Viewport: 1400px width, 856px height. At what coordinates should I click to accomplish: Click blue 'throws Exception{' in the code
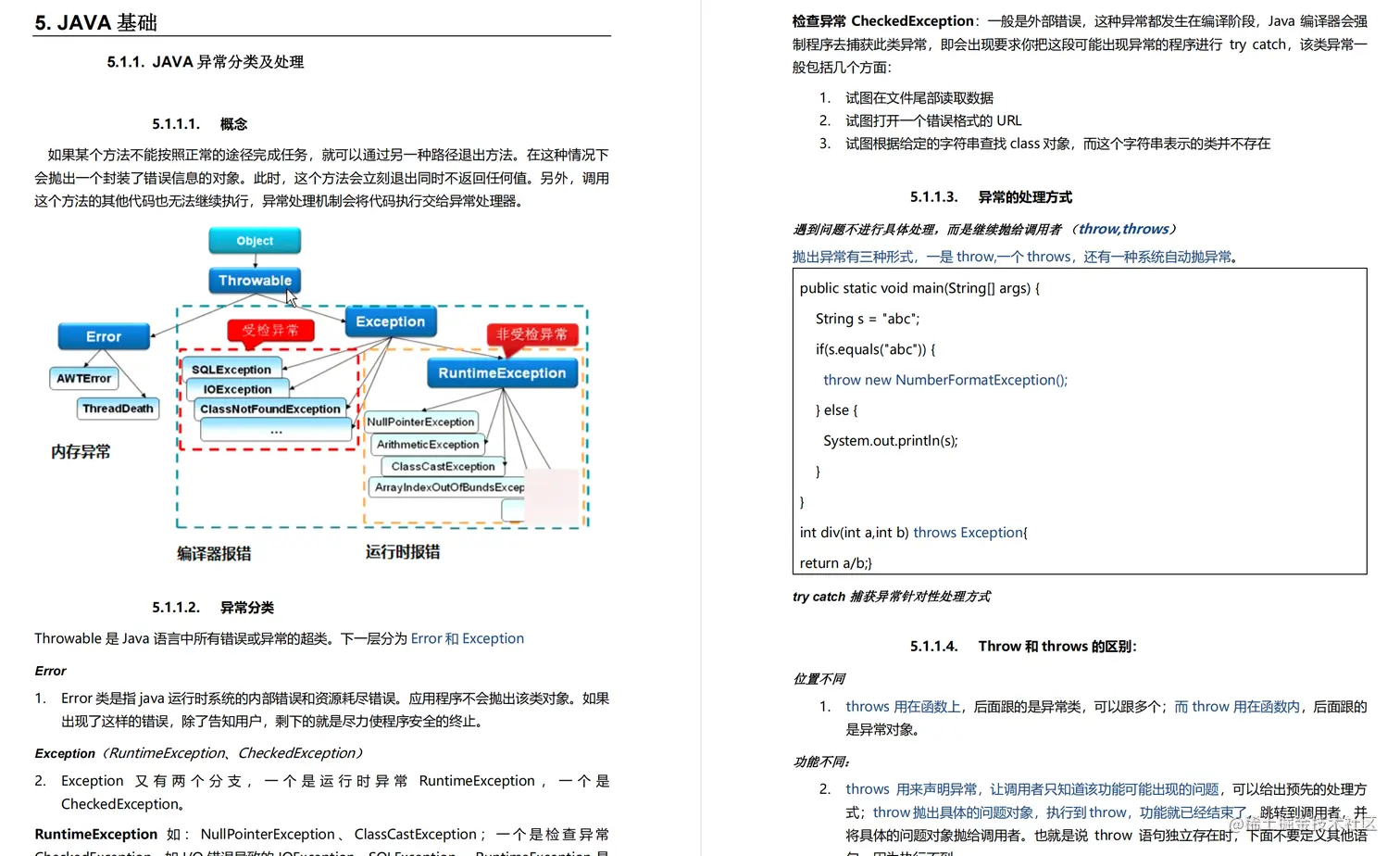coord(970,533)
